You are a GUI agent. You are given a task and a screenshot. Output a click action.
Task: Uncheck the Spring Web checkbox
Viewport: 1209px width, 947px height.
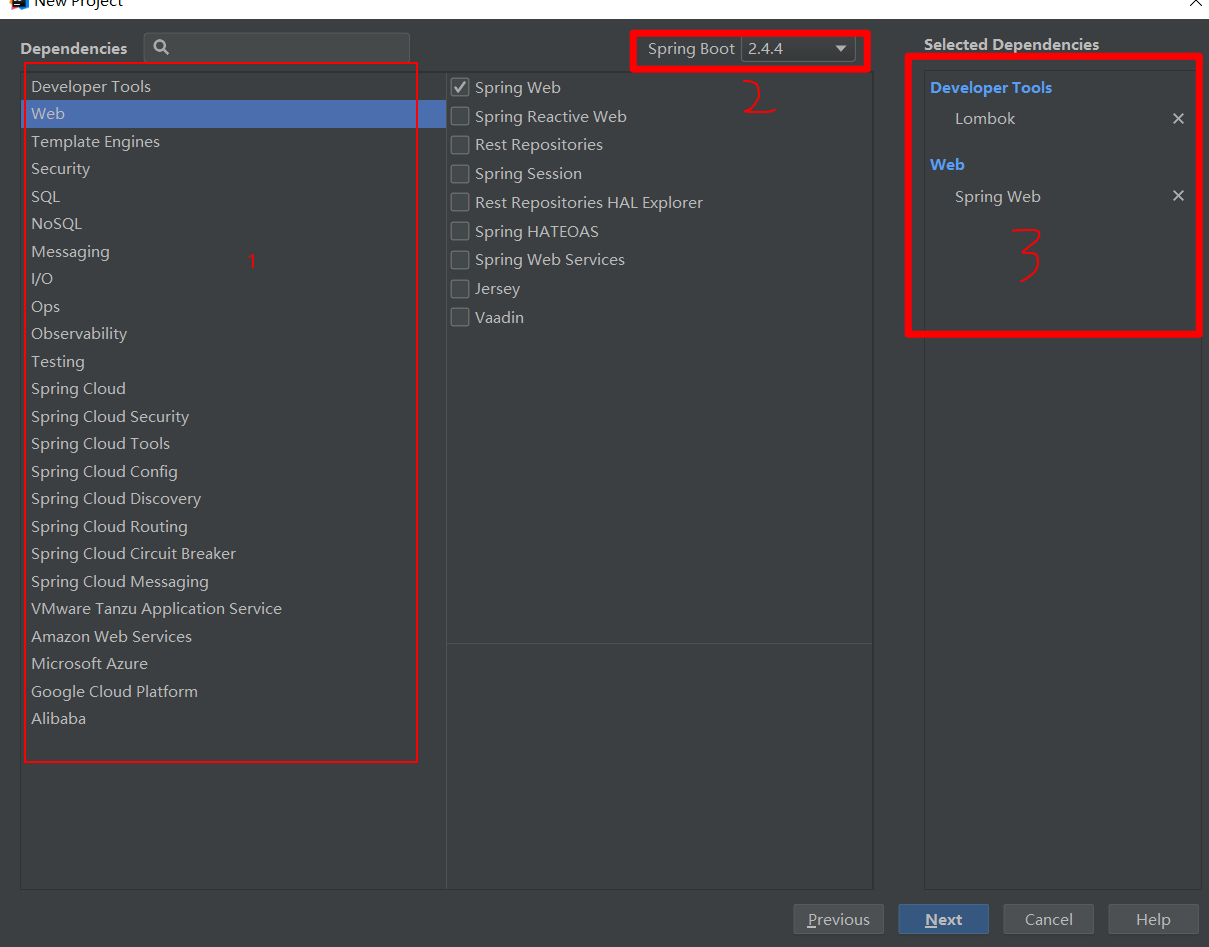click(460, 87)
